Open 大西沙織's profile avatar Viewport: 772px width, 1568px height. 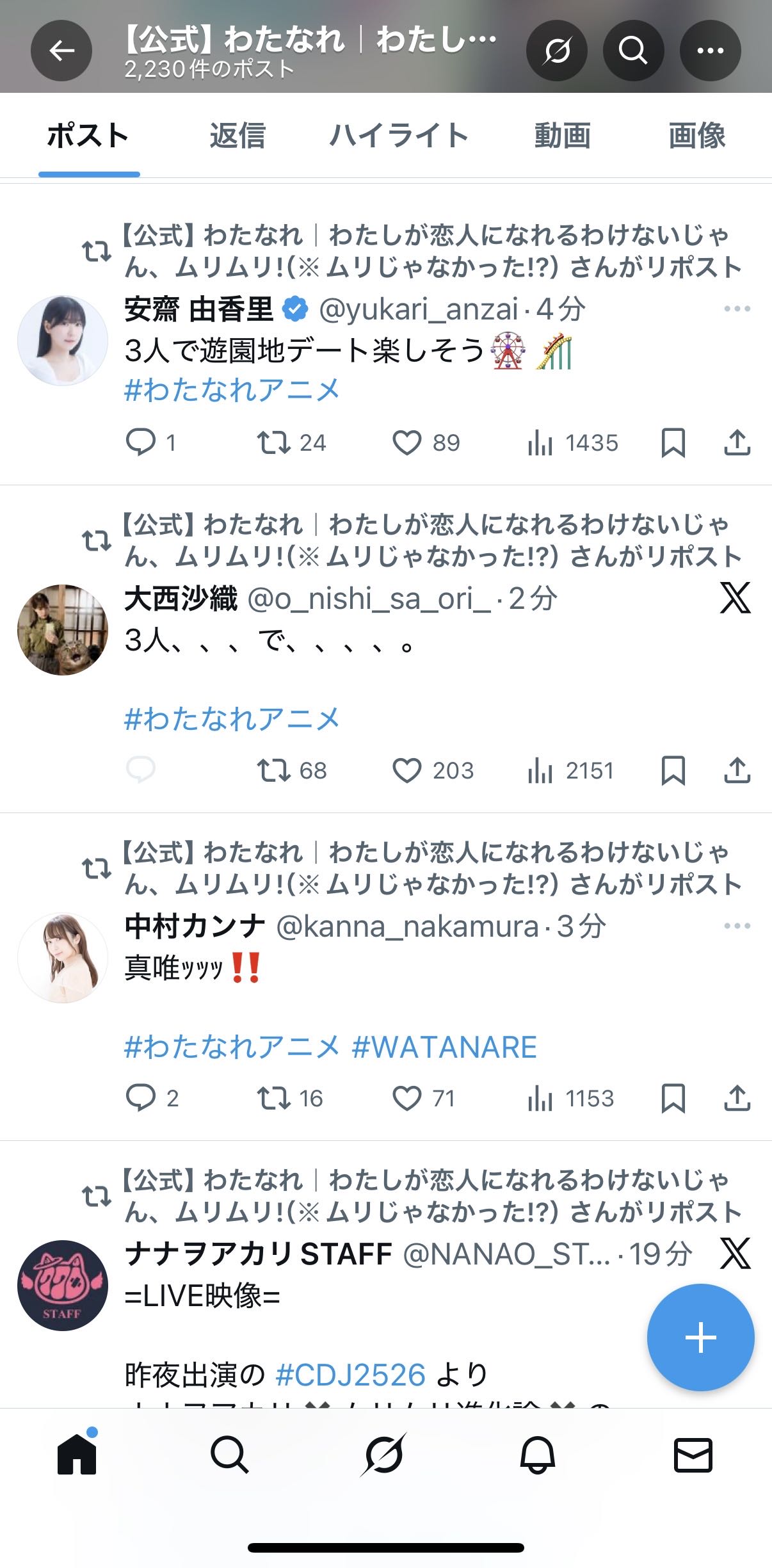tap(62, 629)
